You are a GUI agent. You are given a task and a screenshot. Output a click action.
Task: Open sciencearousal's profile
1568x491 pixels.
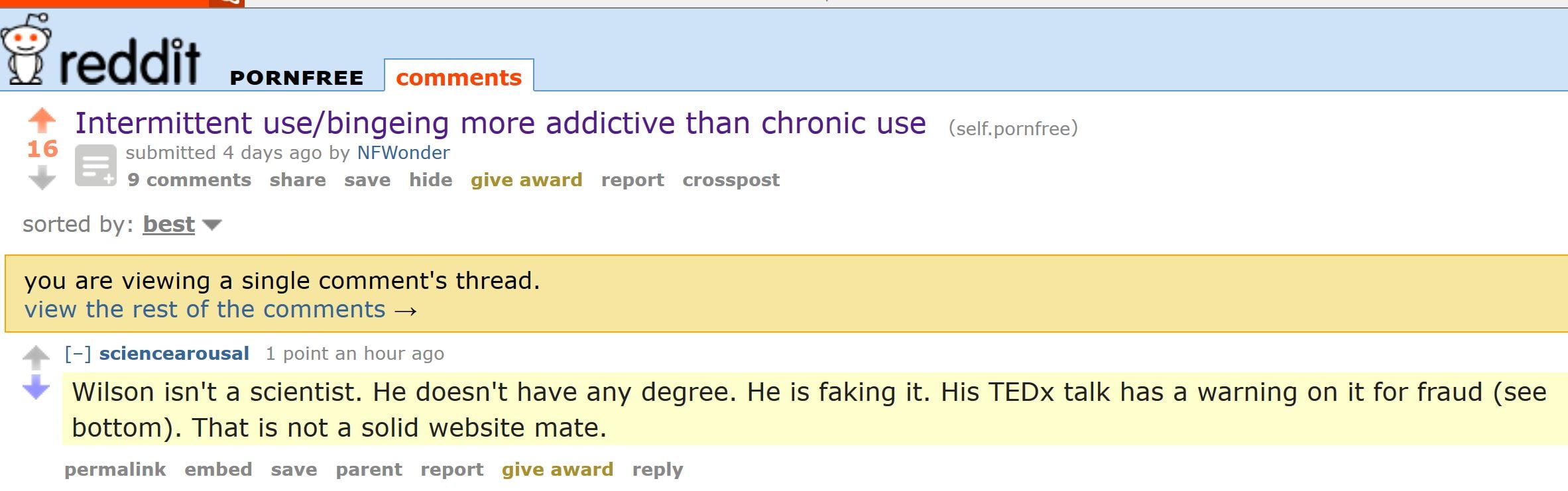tap(174, 354)
